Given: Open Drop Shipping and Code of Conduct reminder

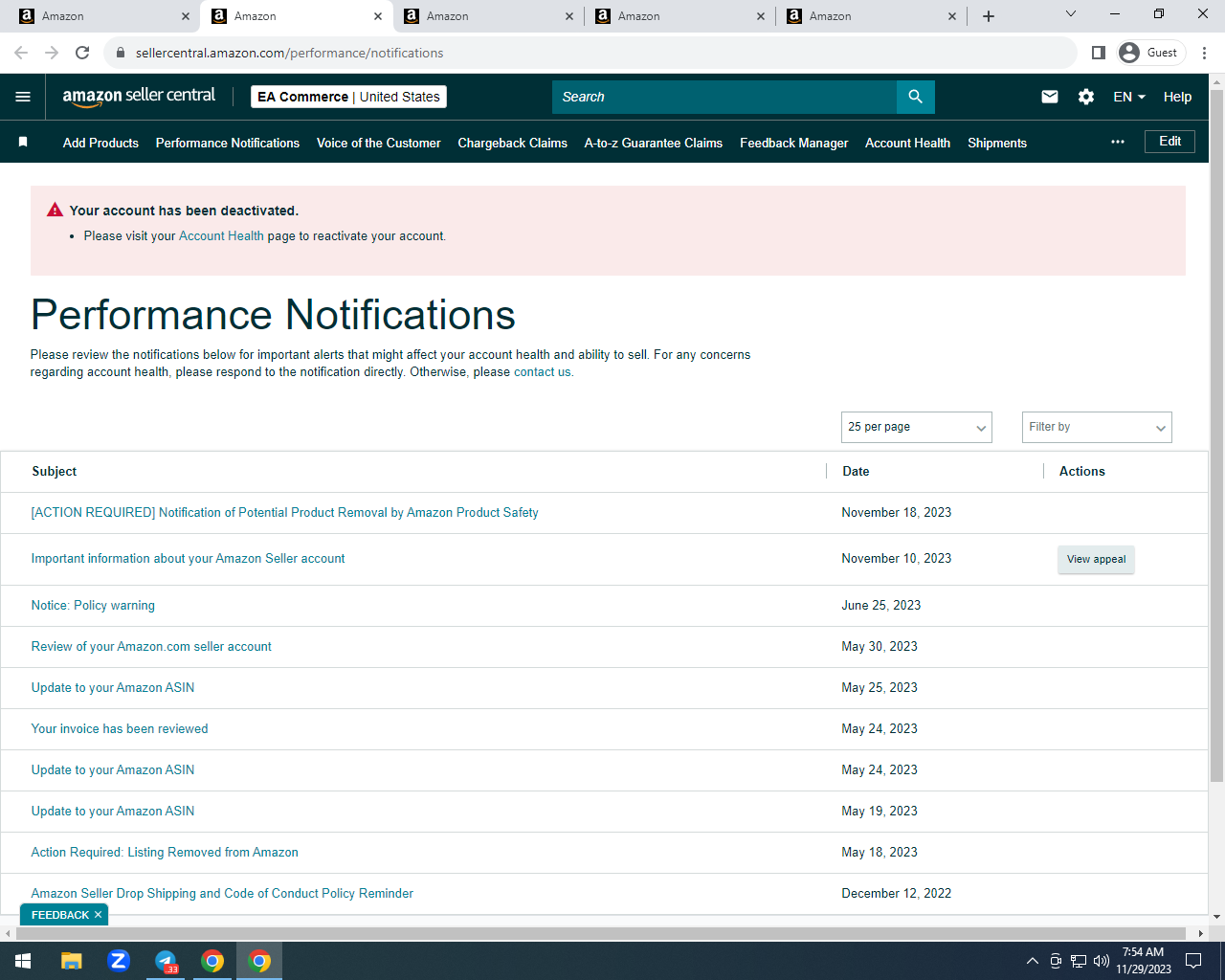Looking at the screenshot, I should (222, 894).
